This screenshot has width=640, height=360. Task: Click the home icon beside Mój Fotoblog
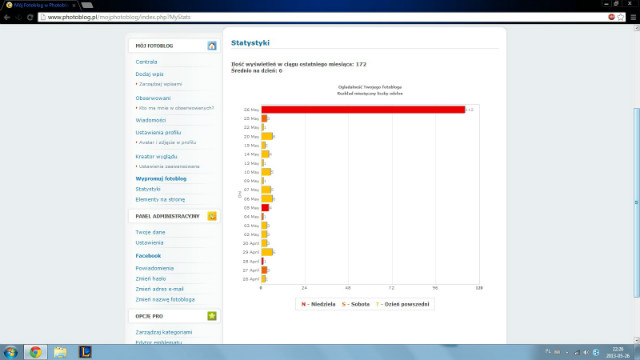pyautogui.click(x=212, y=46)
